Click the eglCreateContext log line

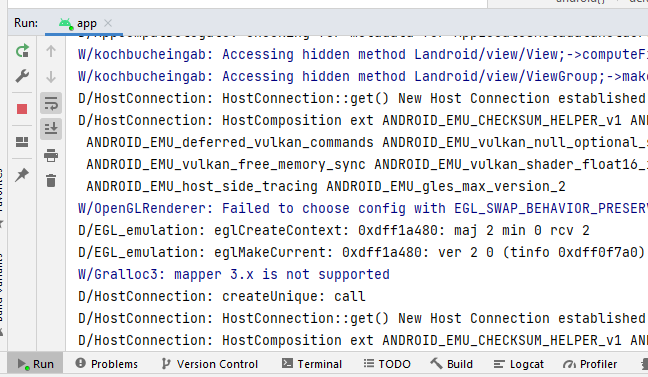tap(334, 230)
